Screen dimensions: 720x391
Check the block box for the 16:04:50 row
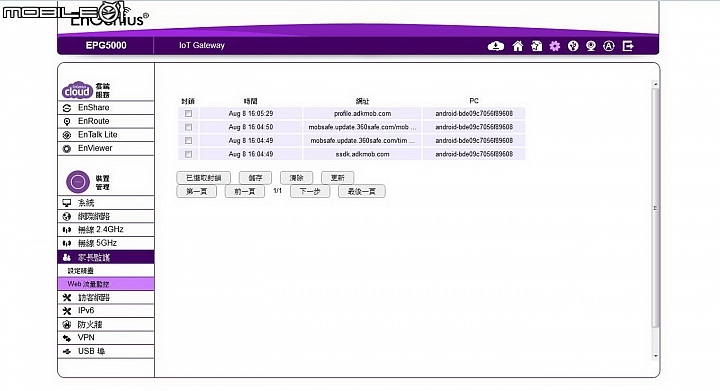(x=188, y=127)
